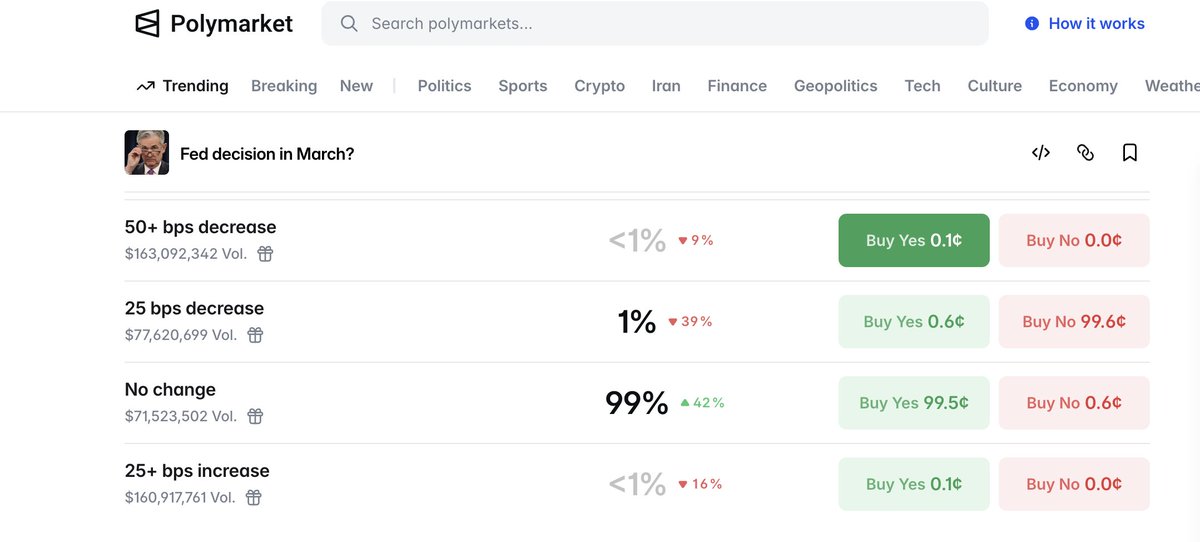The height and width of the screenshot is (542, 1200).
Task: Buy No 0.6¢ for No change
Action: pos(1074,403)
